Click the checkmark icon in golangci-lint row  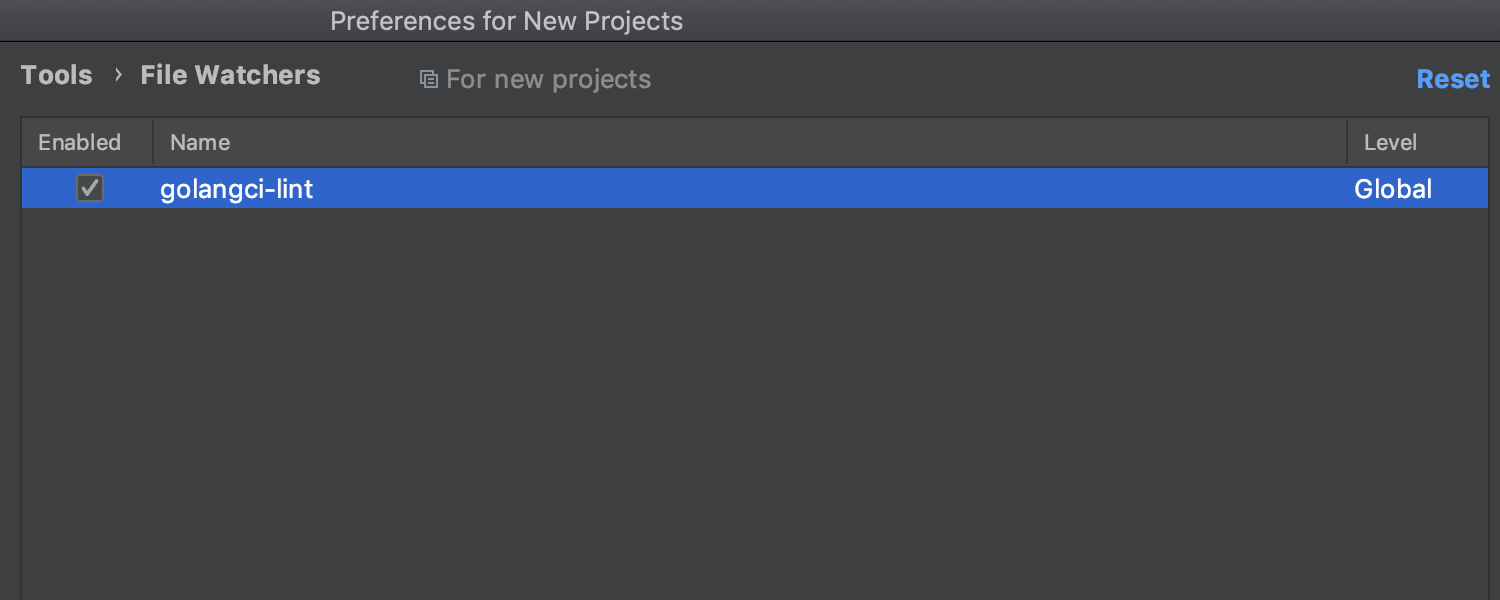click(90, 188)
